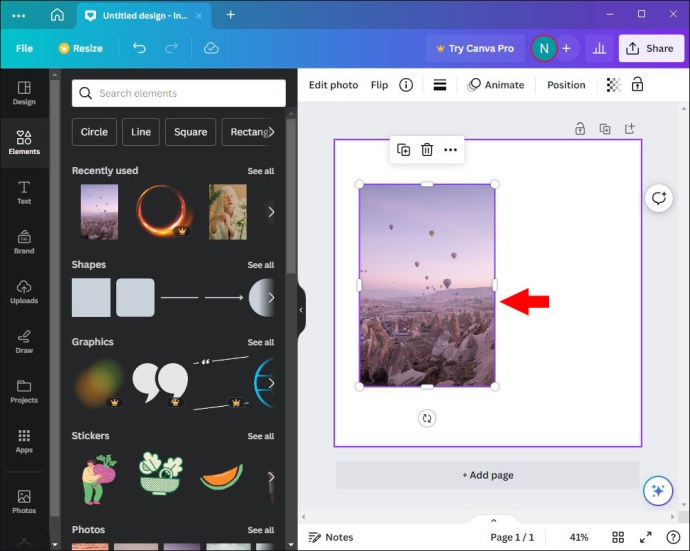
Task: Open the Resize option
Action: coord(81,48)
